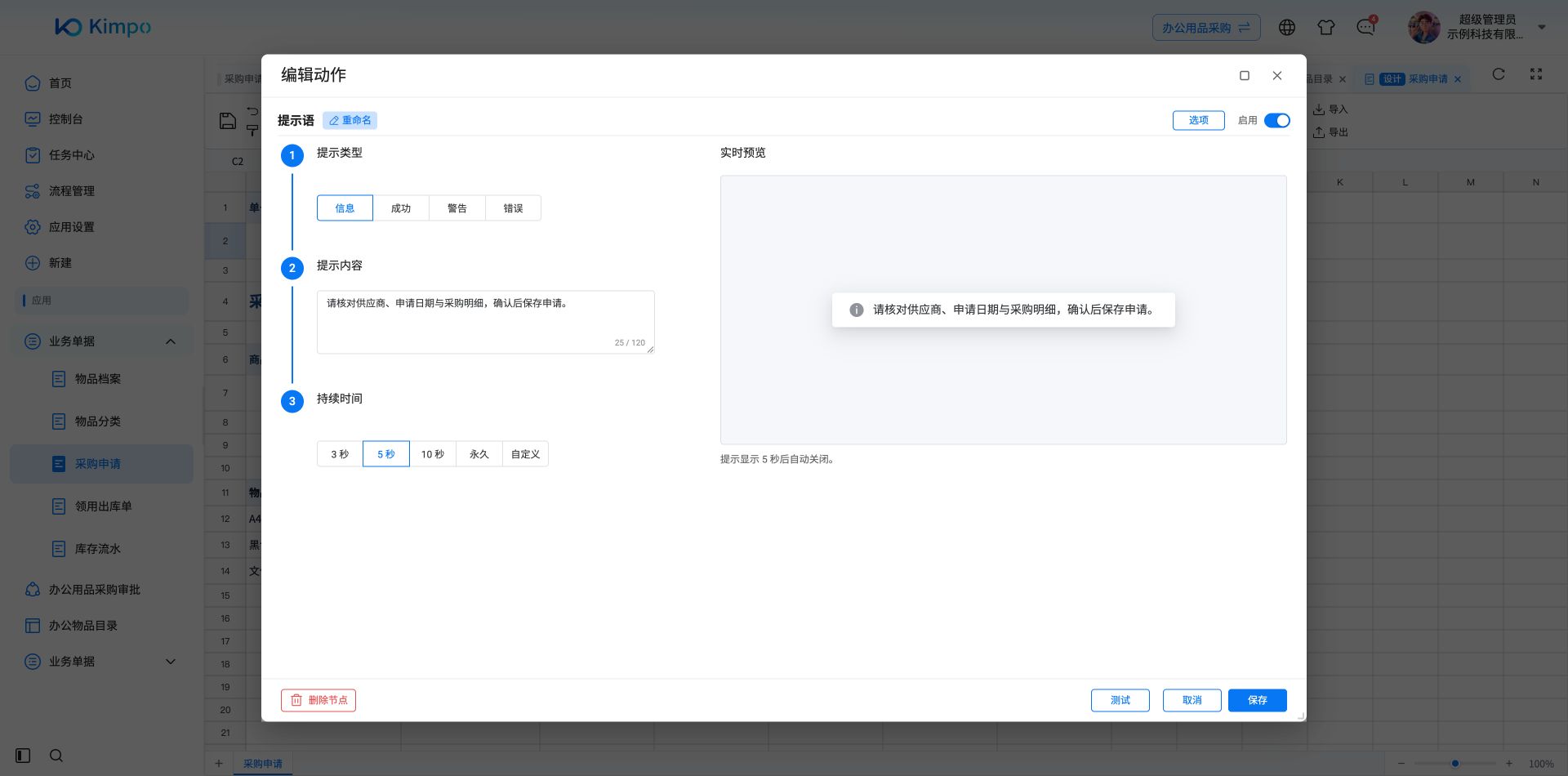This screenshot has width=1568, height=776.
Task: Select the 采购申请 sheet tab
Action: coord(263,764)
